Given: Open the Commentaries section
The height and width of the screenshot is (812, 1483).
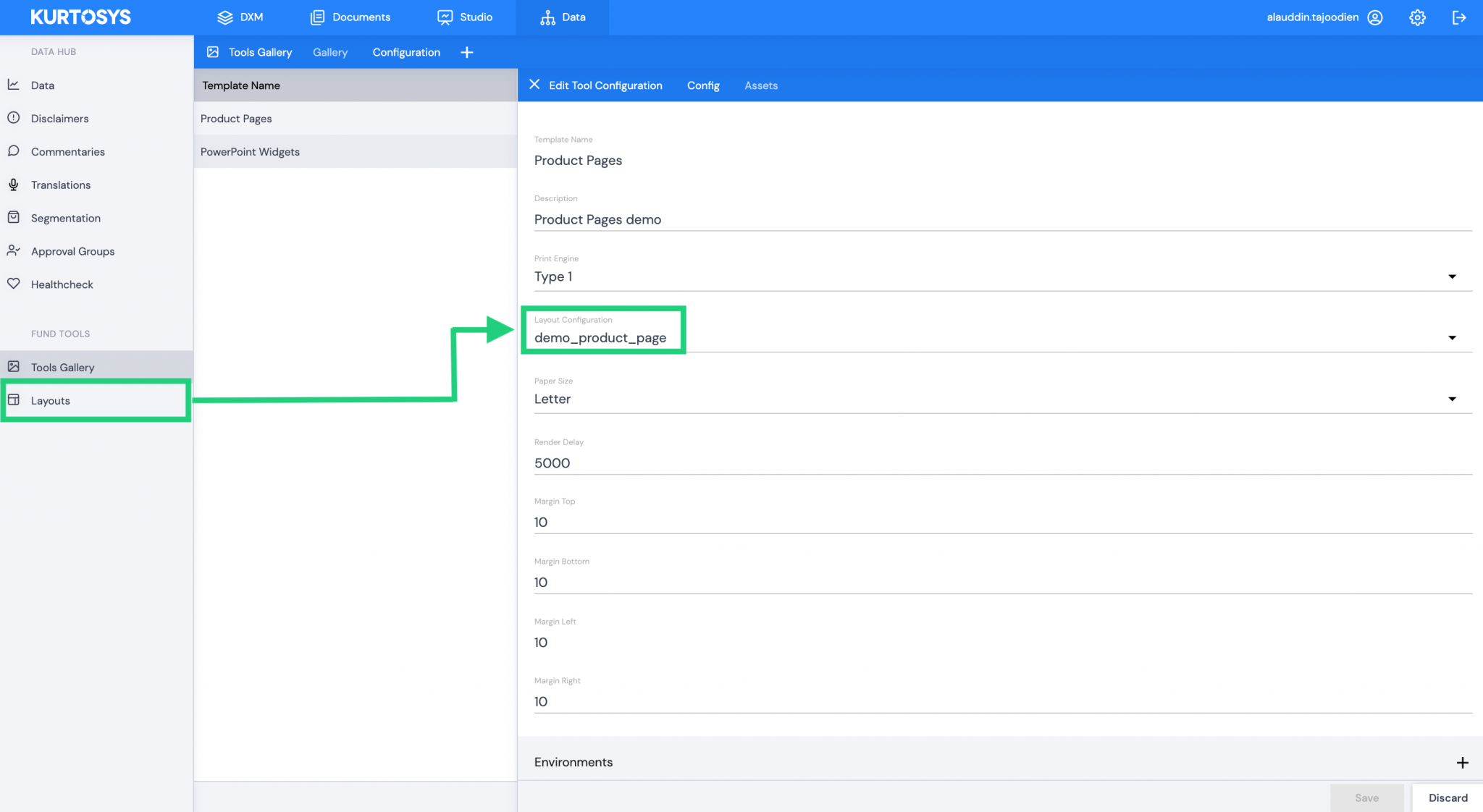Looking at the screenshot, I should [x=67, y=151].
